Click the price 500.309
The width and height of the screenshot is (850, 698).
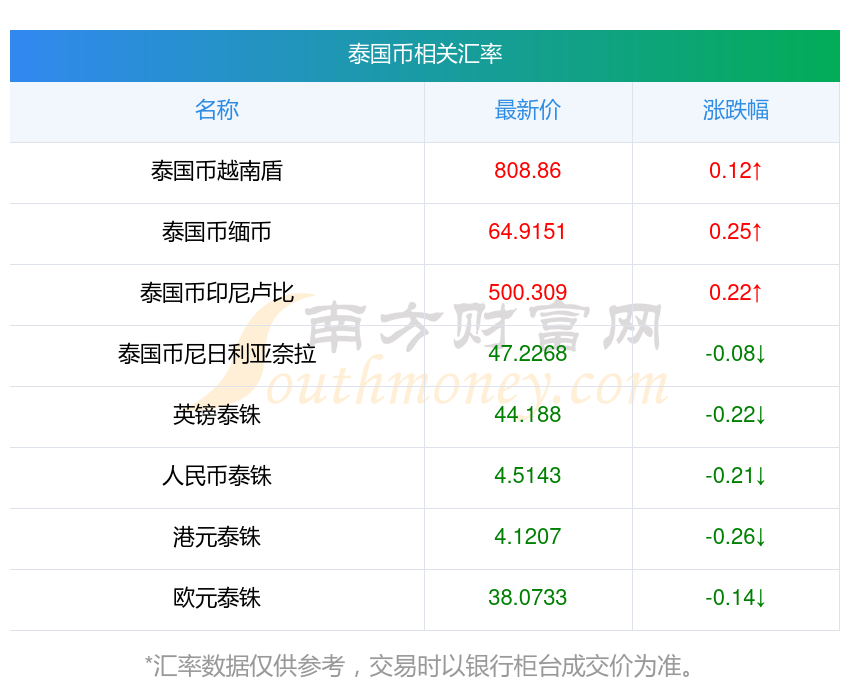(x=527, y=293)
